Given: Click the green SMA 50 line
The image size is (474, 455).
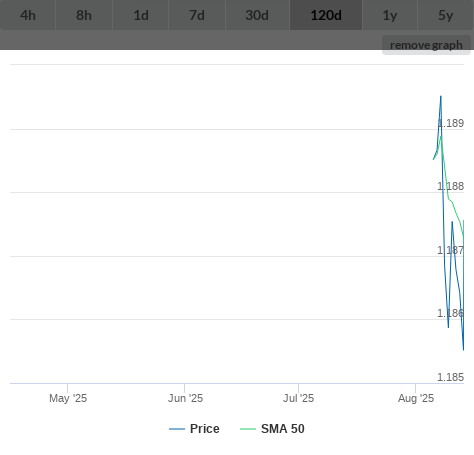Looking at the screenshot, I should tap(448, 199).
